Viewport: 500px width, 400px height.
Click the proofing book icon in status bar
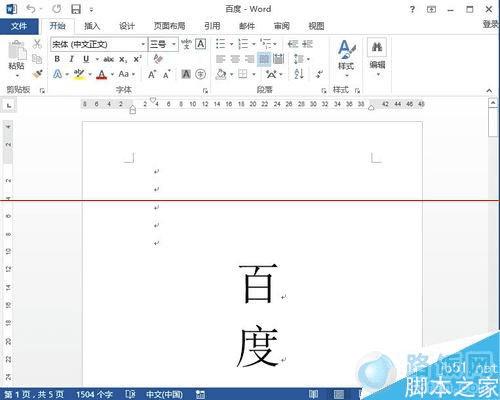pyautogui.click(x=130, y=394)
